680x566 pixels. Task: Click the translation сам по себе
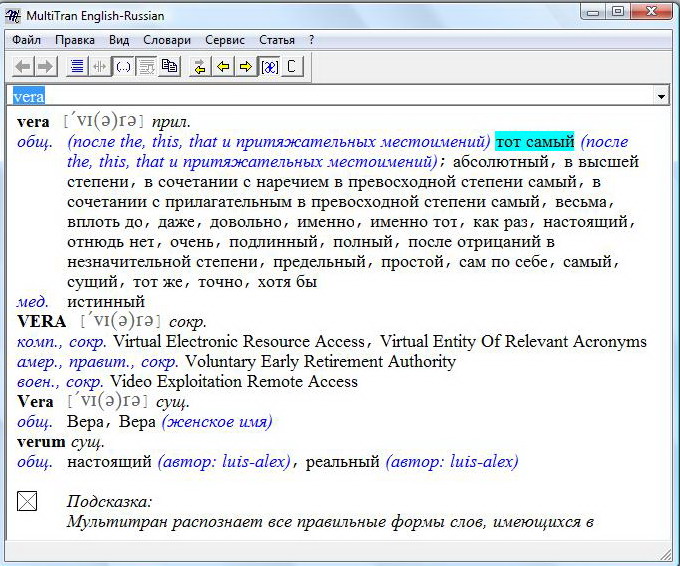[503, 262]
